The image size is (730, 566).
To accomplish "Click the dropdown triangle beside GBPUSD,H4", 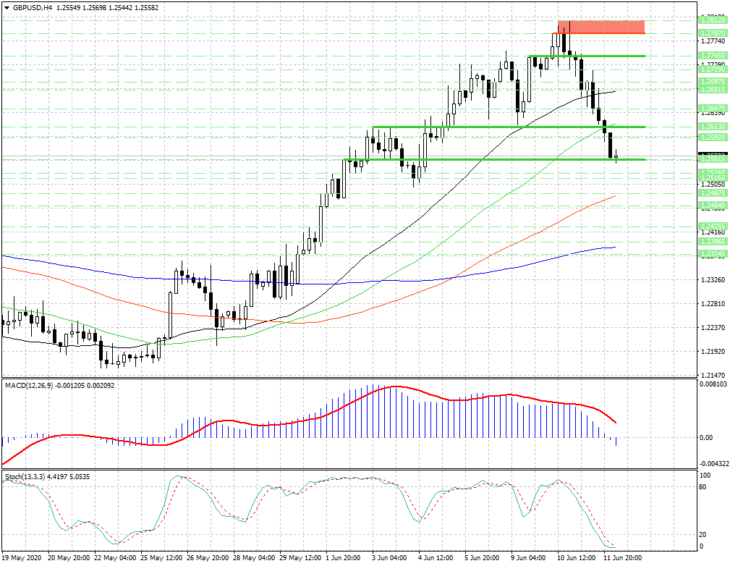I will tap(6, 7).
